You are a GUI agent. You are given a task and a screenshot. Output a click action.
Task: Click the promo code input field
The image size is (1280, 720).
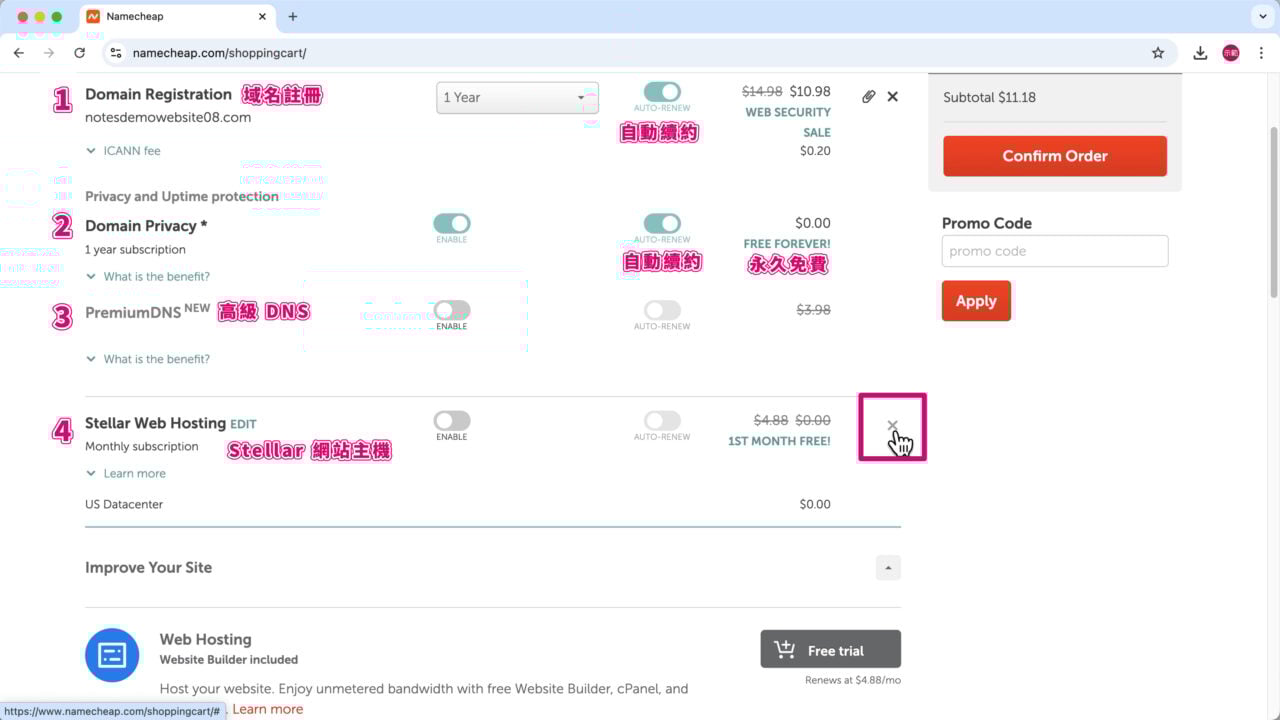pos(1054,251)
